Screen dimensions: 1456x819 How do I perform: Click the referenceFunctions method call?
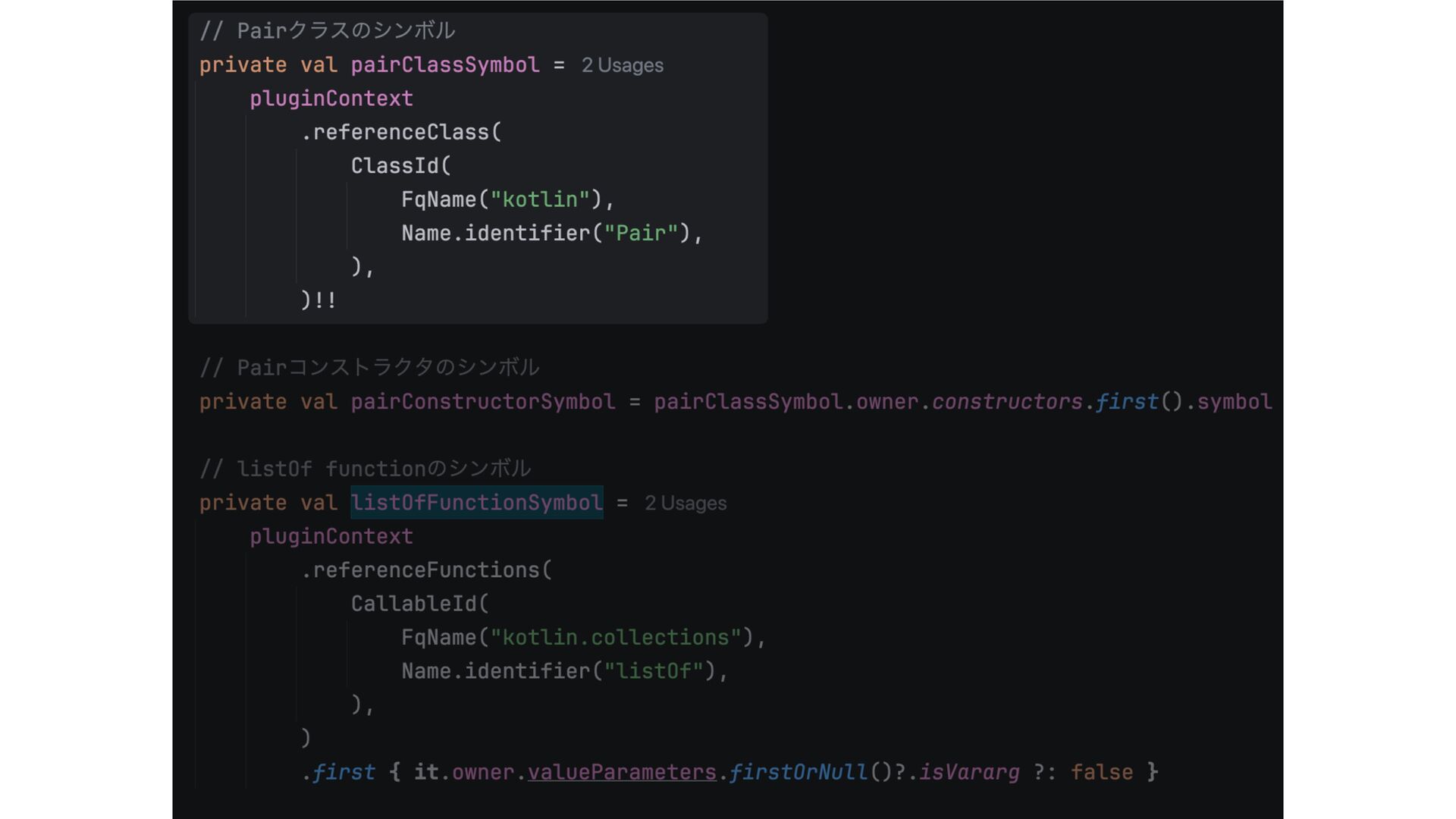click(425, 570)
